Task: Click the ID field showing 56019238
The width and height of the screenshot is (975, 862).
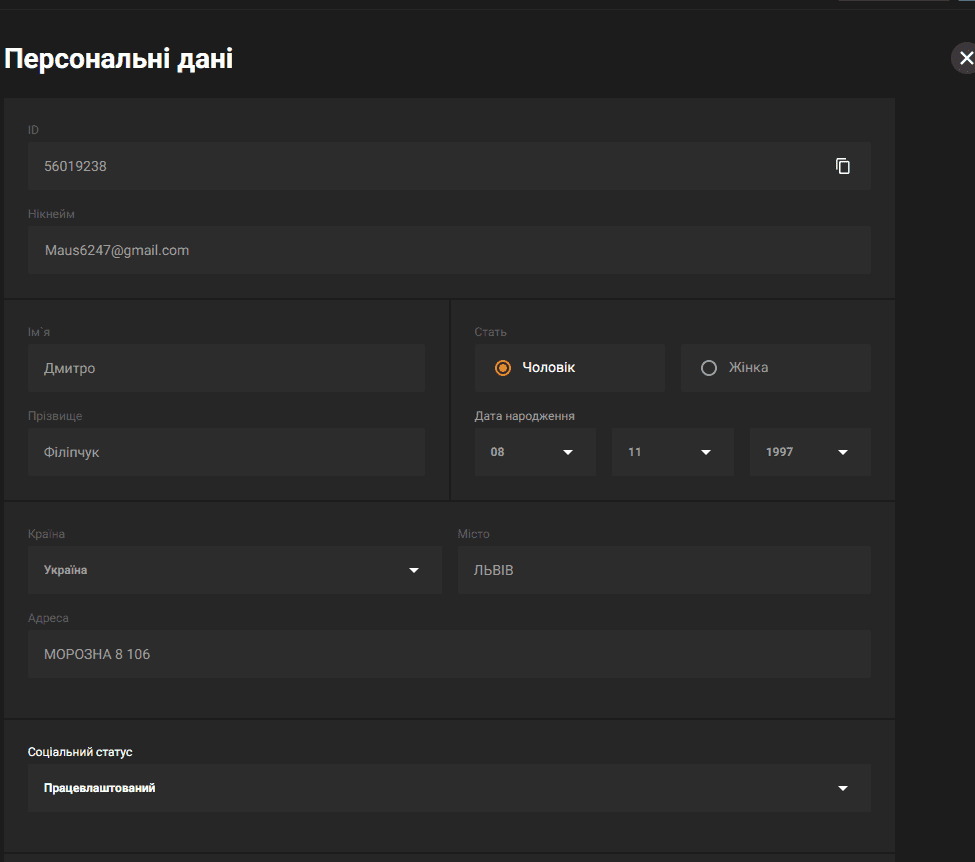Action: click(449, 166)
